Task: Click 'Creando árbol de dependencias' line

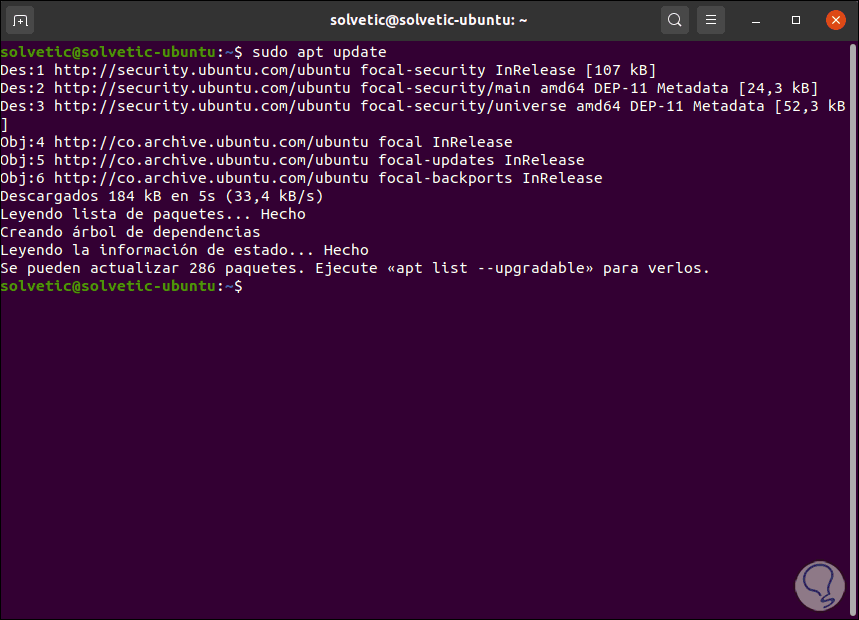Action: [x=130, y=232]
